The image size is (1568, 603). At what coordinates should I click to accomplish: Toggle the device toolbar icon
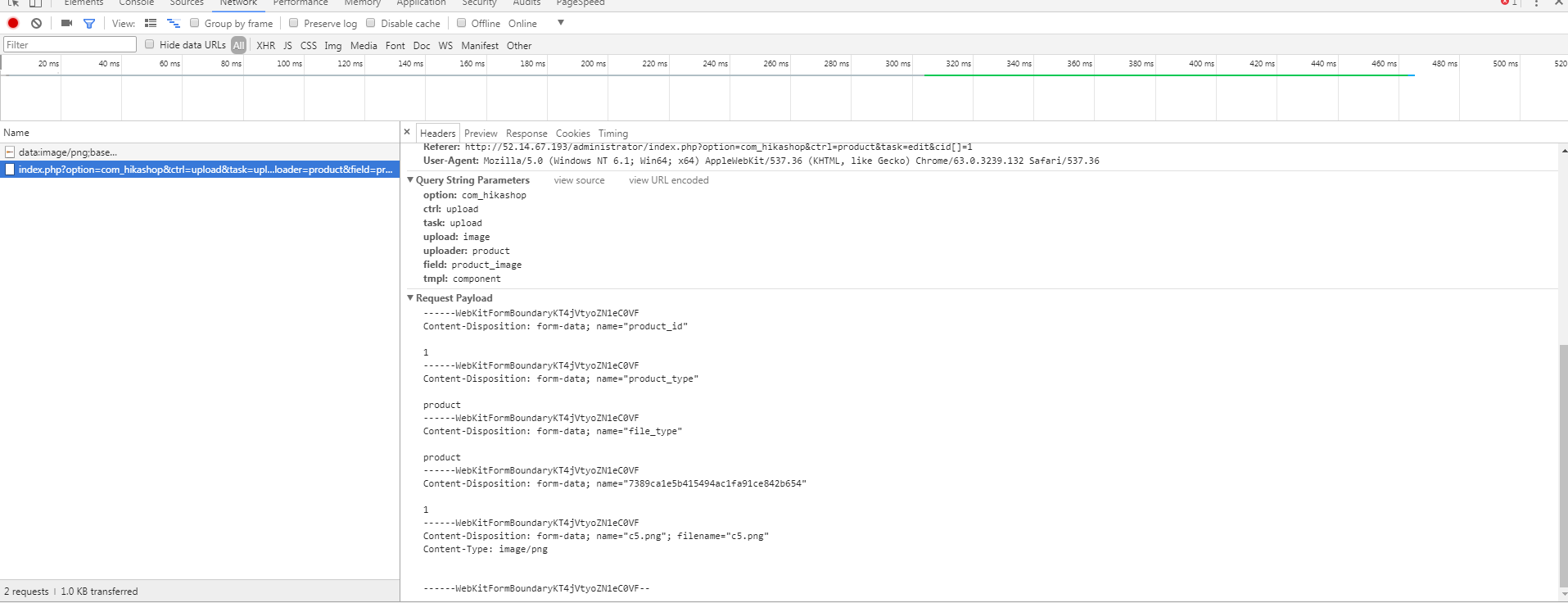(x=35, y=3)
